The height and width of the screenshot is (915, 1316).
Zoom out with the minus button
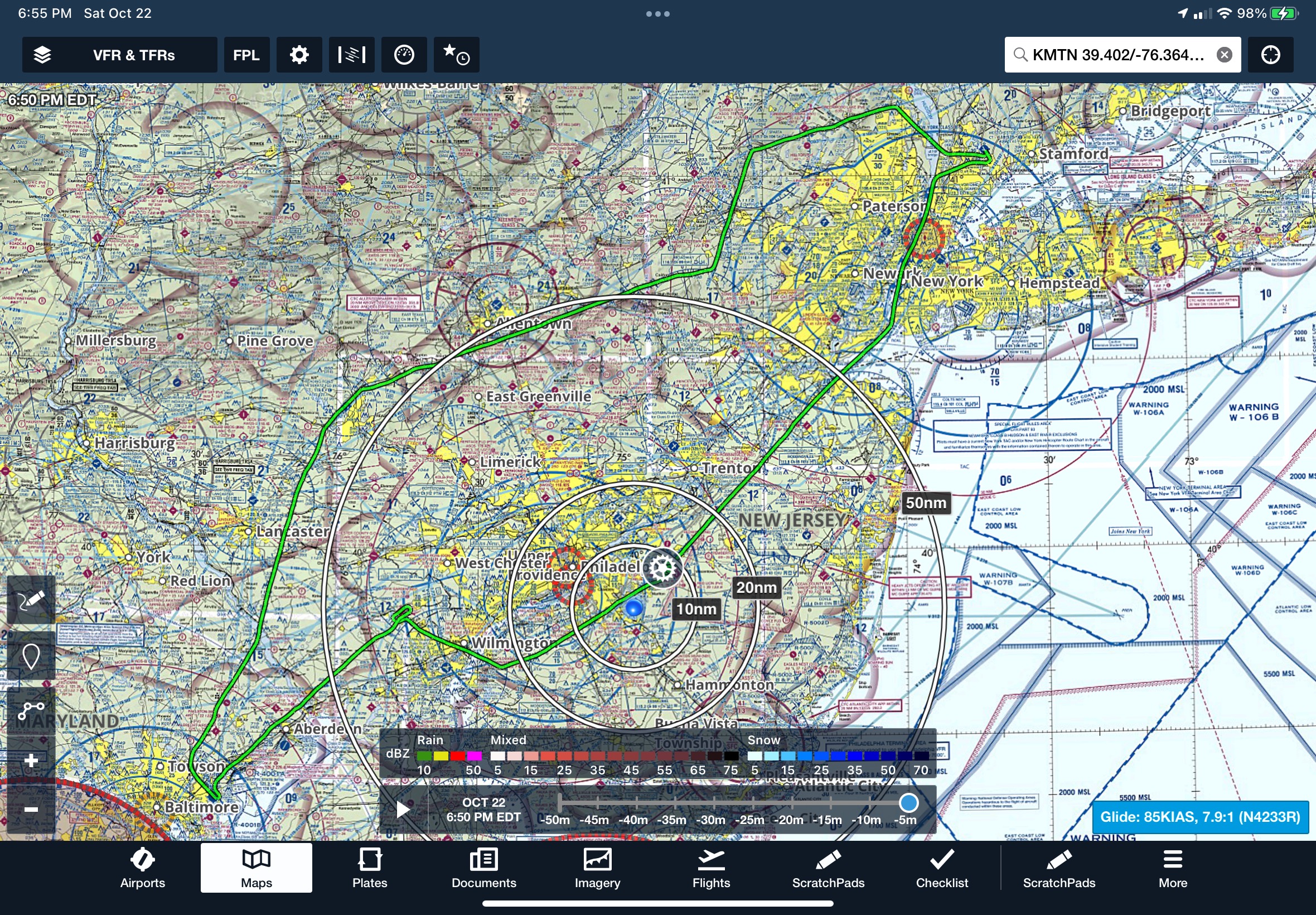[32, 809]
